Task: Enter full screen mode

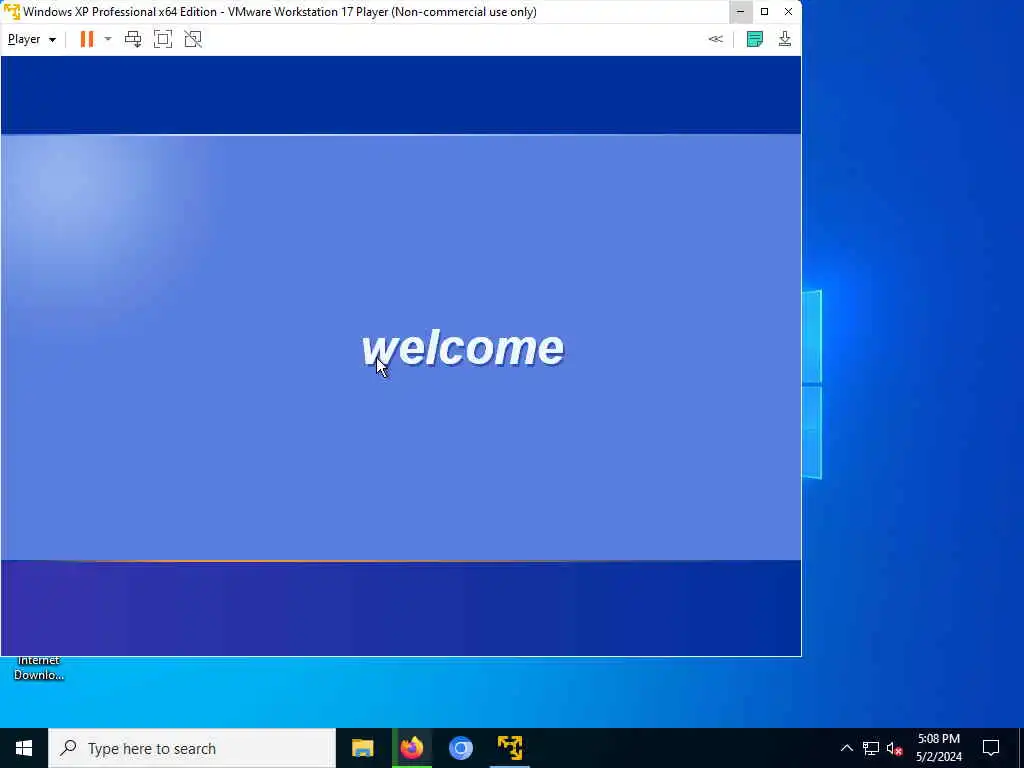Action: pyautogui.click(x=163, y=39)
